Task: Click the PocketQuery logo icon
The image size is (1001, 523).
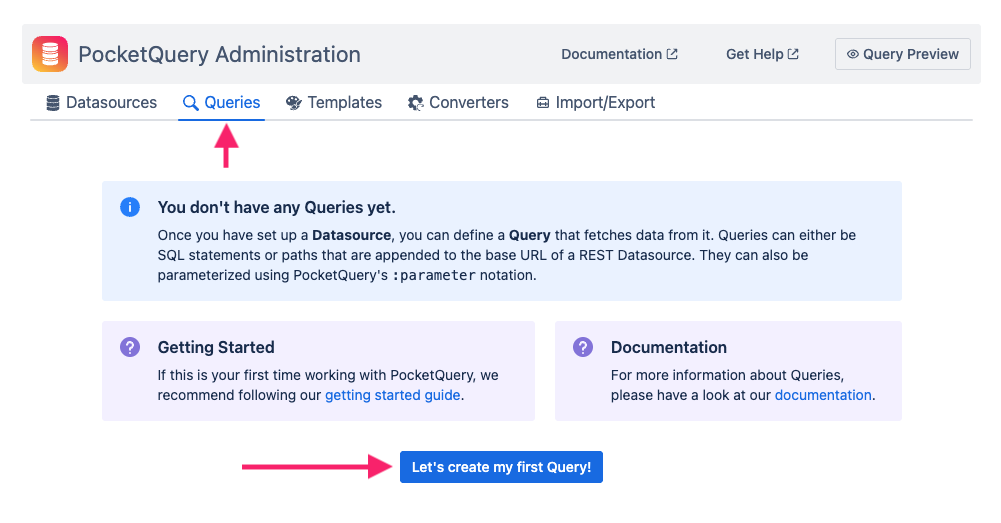Action: pos(50,54)
